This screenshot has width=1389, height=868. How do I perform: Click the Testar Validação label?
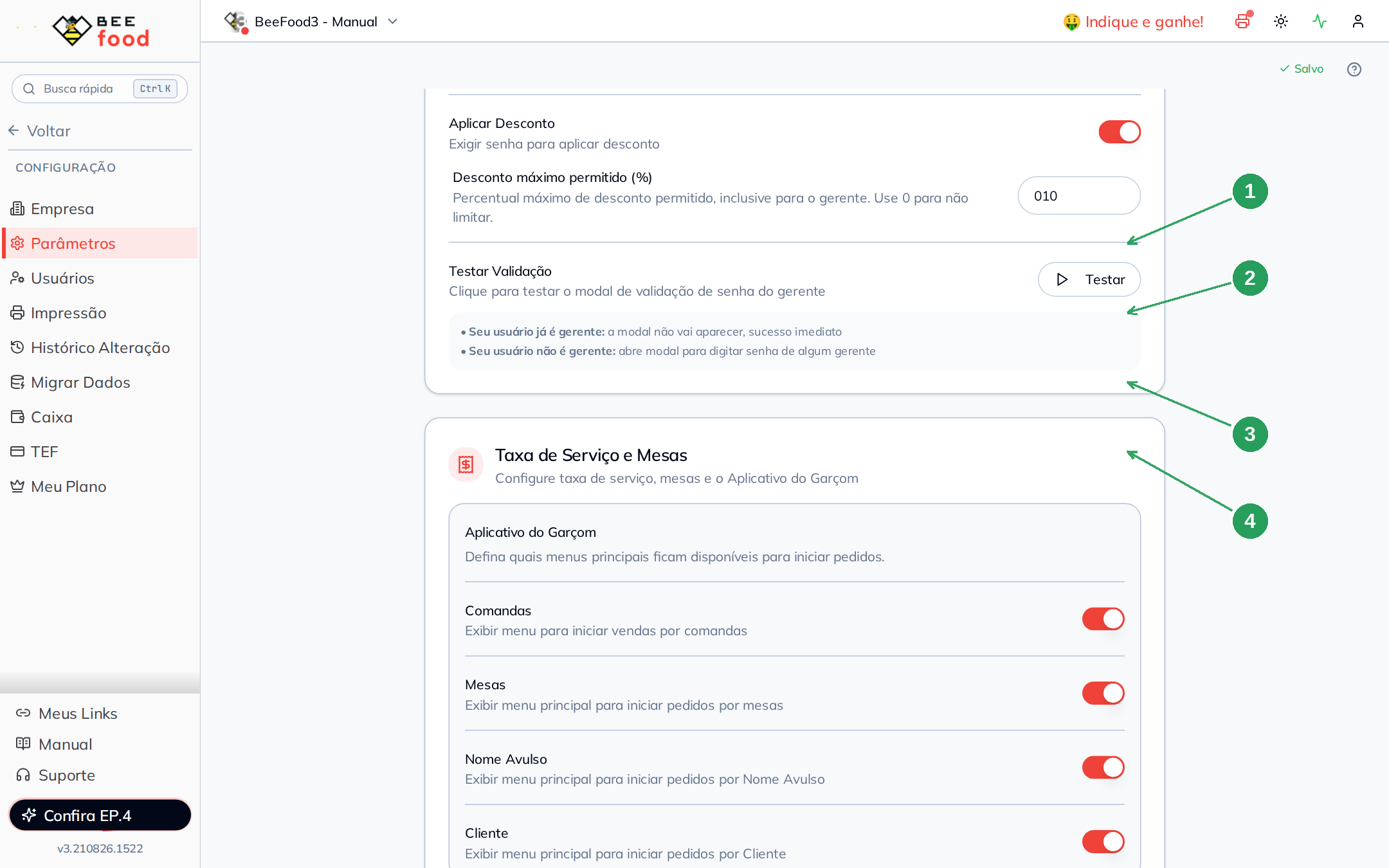500,271
